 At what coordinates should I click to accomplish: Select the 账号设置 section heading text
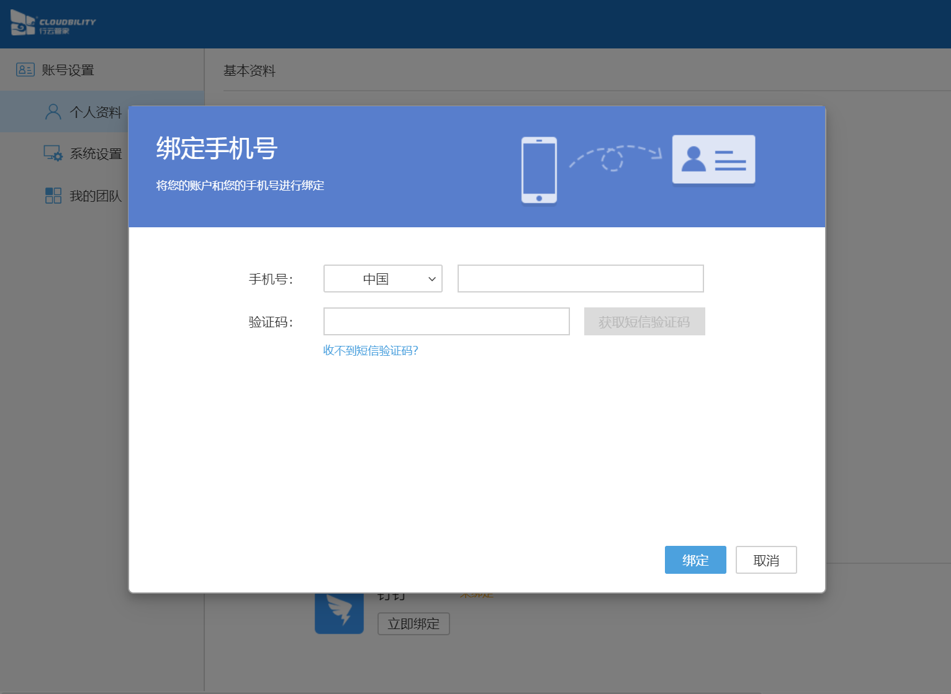click(68, 70)
